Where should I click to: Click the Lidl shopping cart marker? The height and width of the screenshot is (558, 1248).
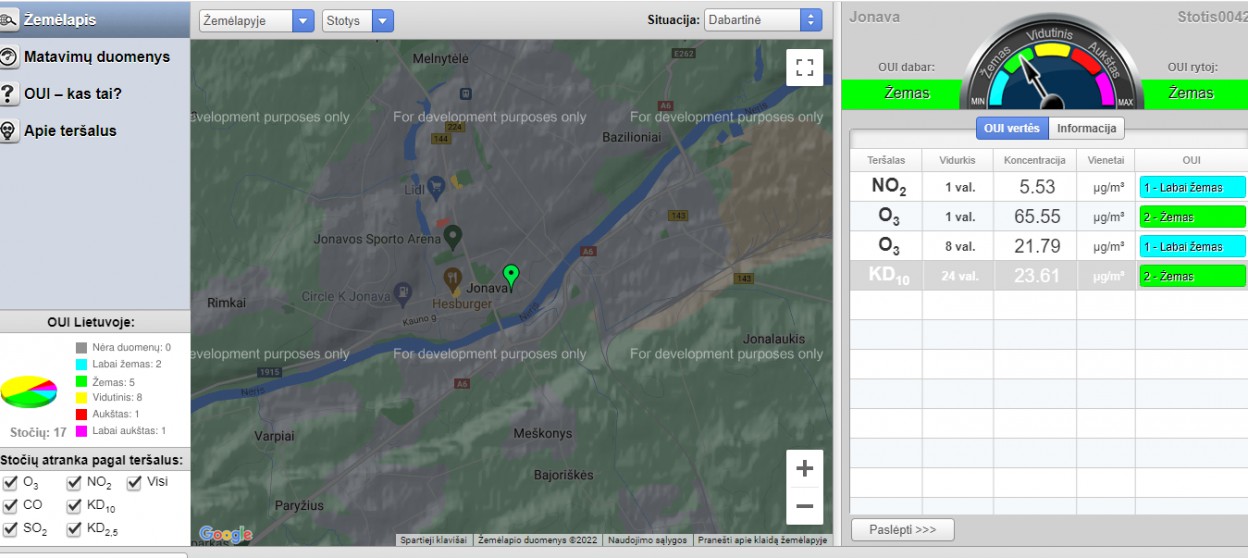pos(436,186)
